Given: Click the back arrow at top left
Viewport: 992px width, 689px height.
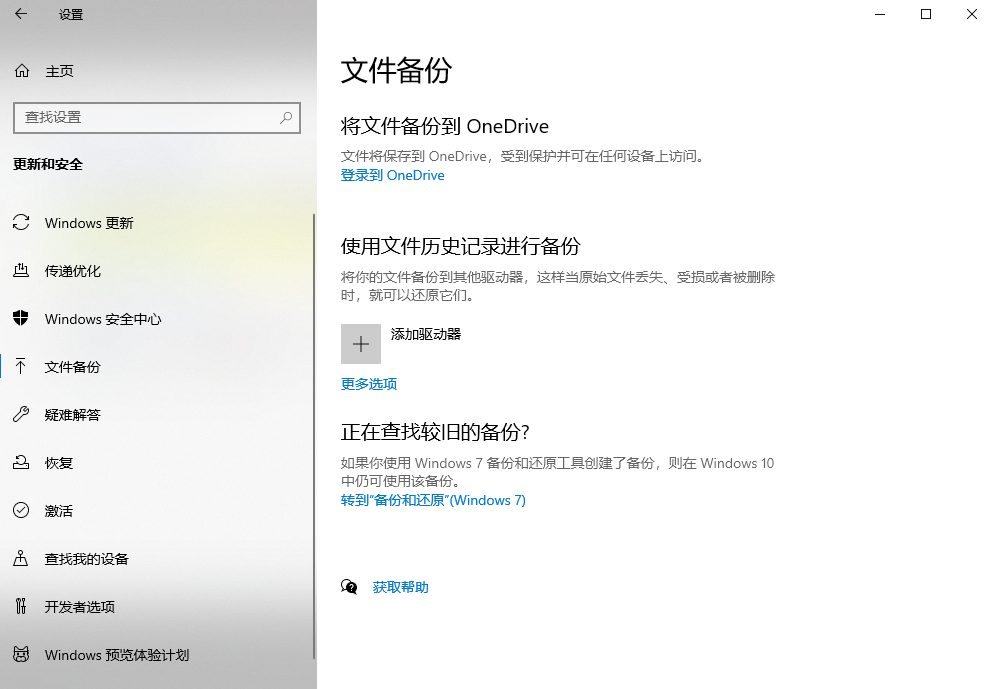Looking at the screenshot, I should tap(20, 14).
